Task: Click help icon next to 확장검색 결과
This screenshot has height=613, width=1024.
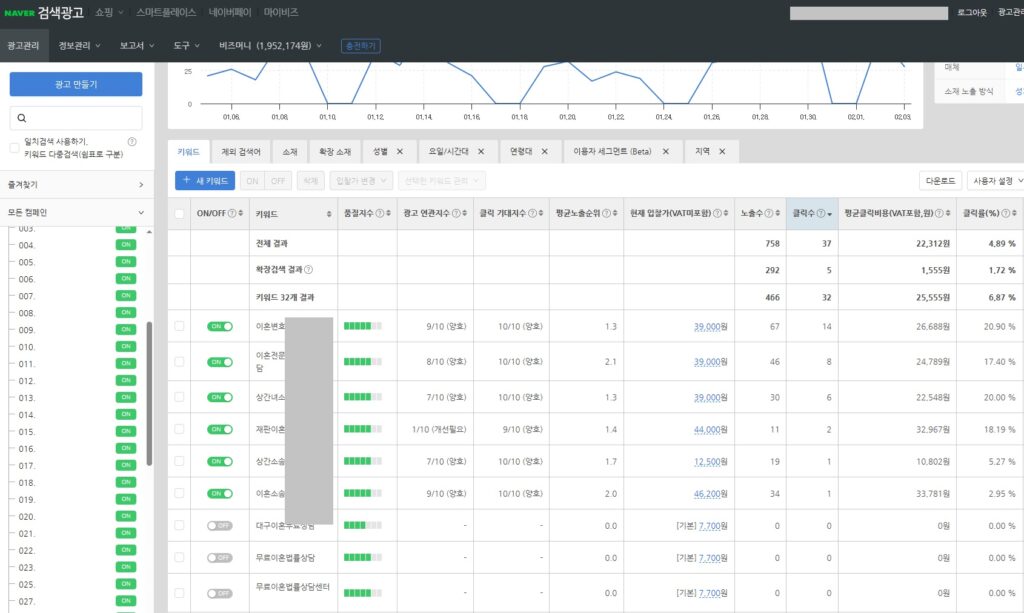Action: tap(308, 270)
